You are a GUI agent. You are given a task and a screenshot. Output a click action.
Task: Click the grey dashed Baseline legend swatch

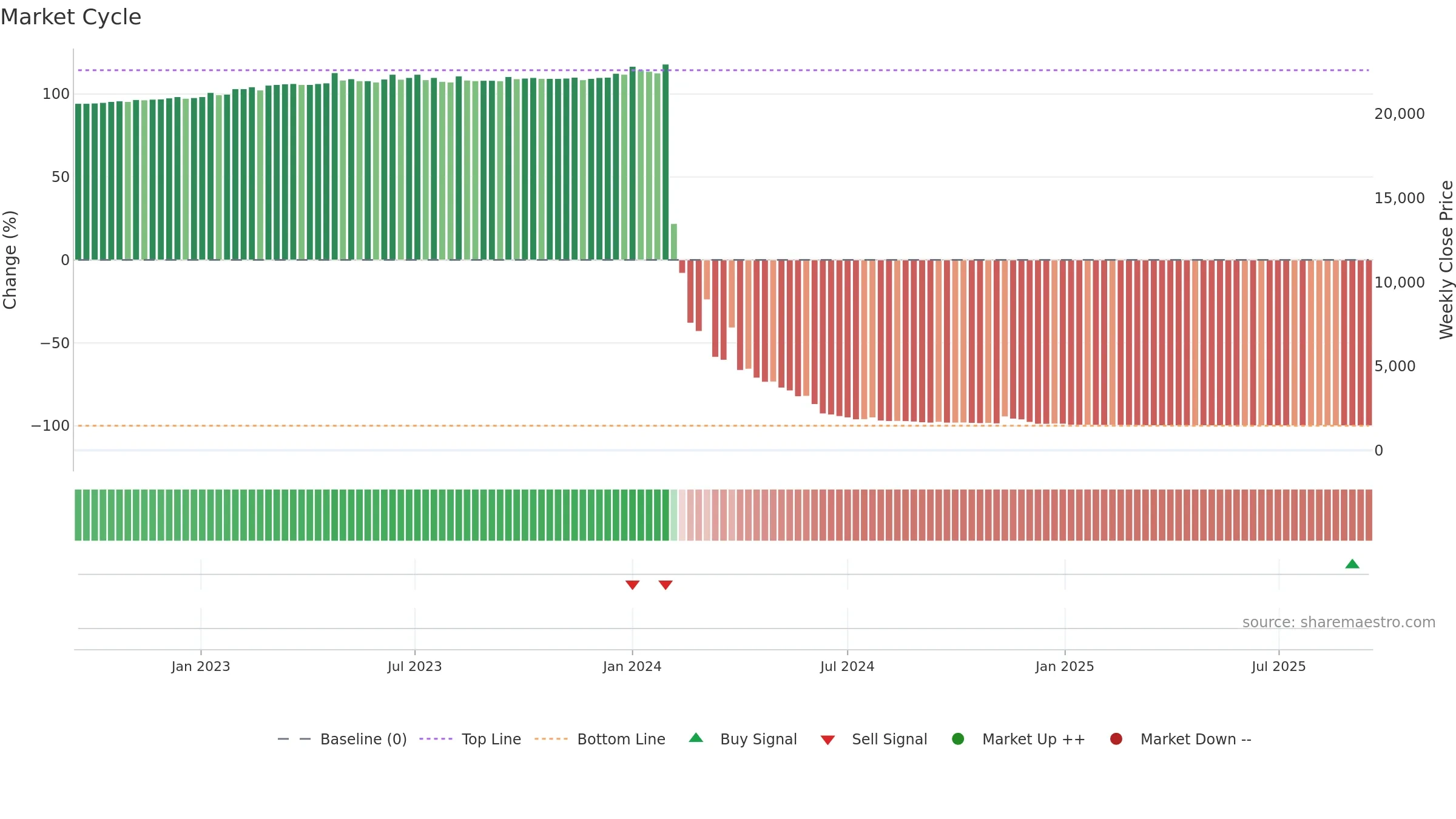tap(294, 739)
